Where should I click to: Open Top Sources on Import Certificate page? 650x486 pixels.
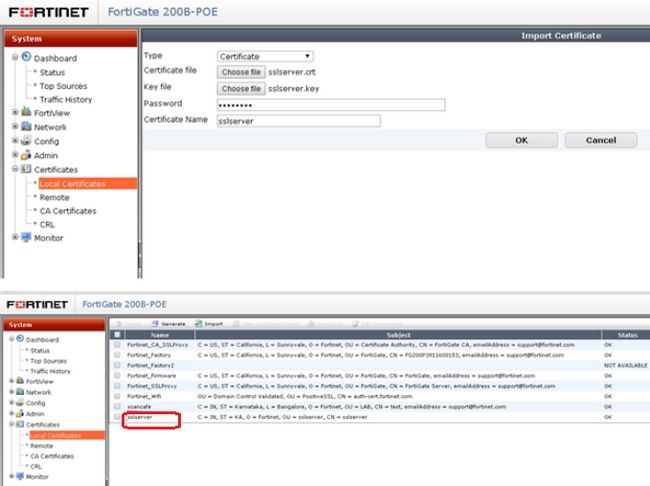pos(63,86)
